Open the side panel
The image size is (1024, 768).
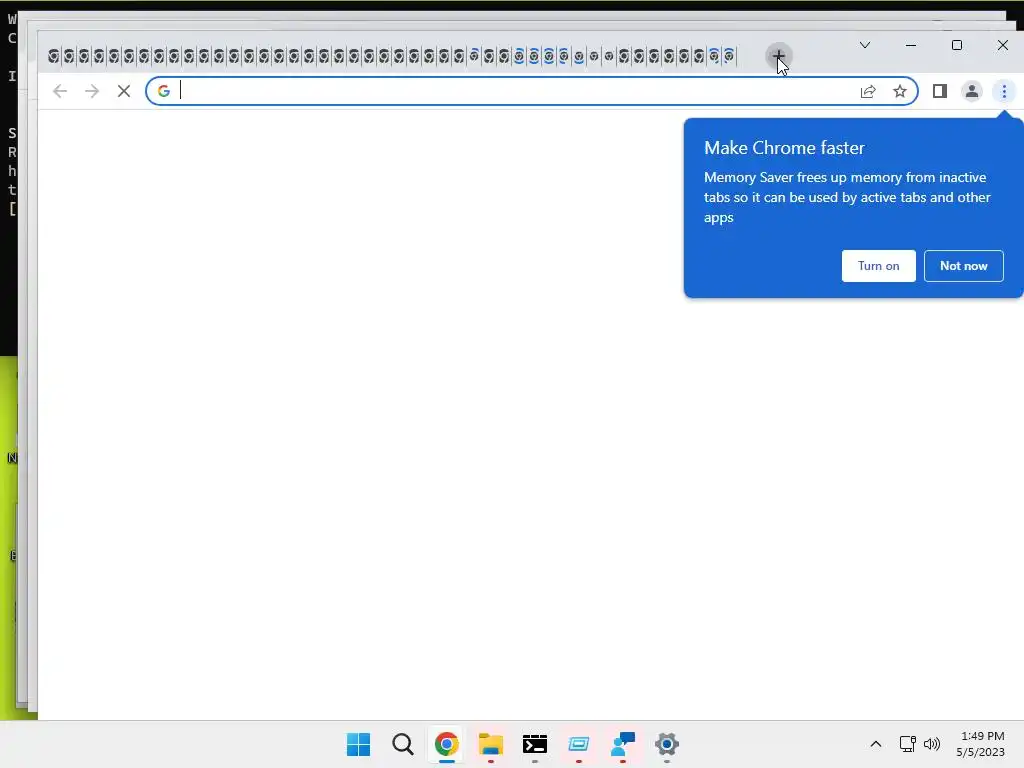click(940, 91)
